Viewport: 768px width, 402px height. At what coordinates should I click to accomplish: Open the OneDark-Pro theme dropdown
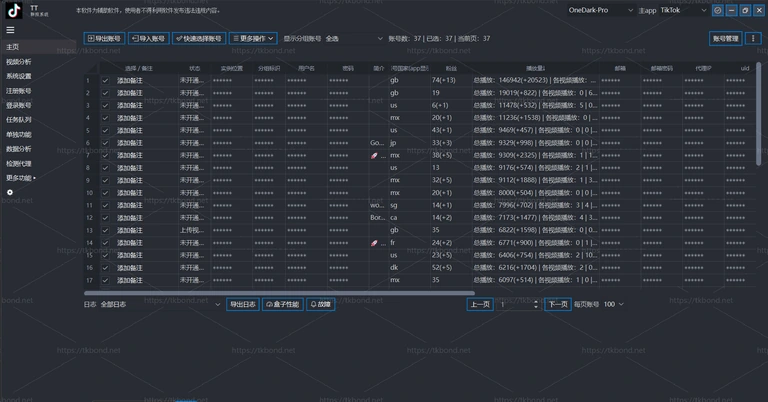pos(600,10)
